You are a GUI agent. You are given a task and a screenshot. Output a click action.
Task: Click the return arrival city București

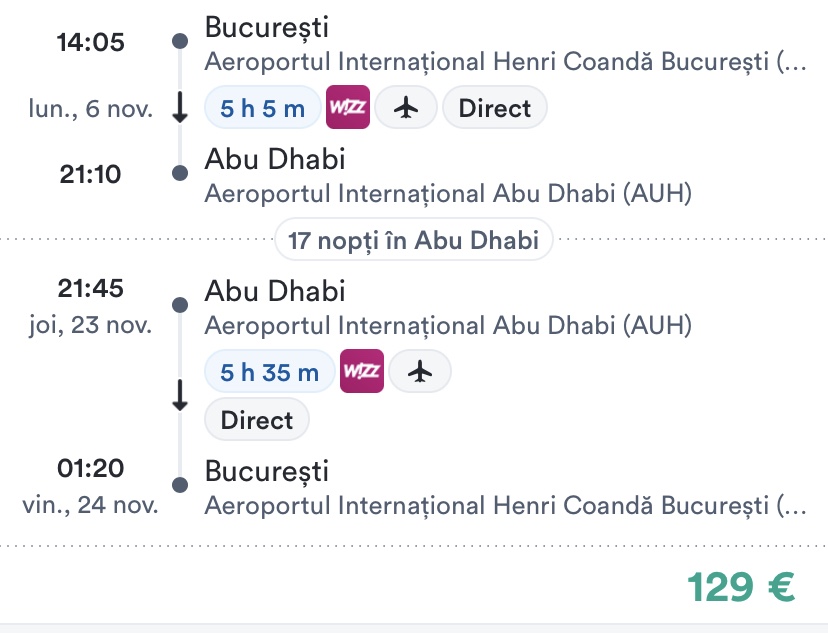click(266, 472)
